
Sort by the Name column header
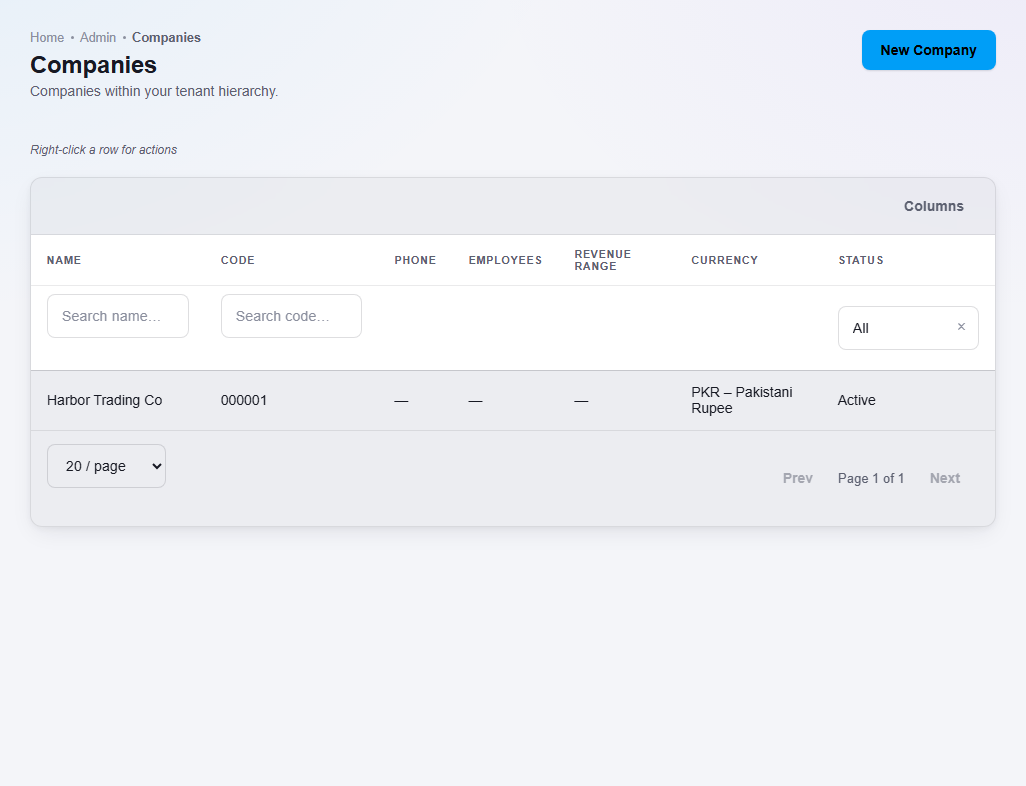point(63,260)
